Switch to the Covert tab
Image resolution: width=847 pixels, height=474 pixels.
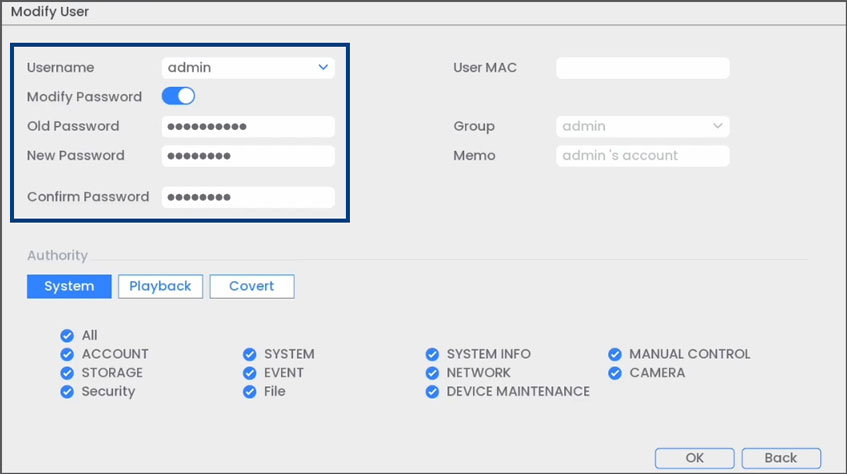point(251,286)
